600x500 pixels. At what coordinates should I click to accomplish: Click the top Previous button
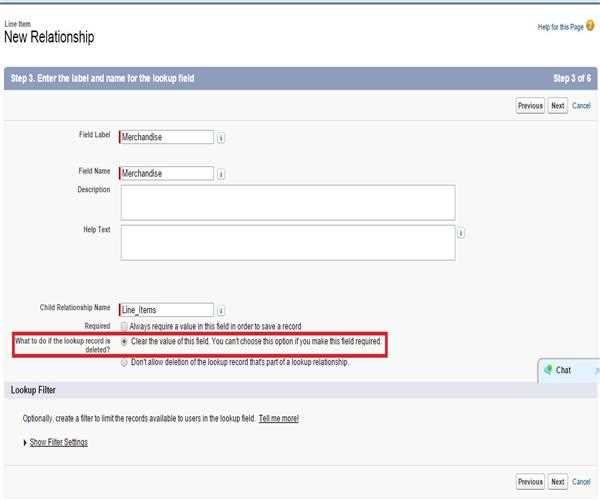coord(530,105)
